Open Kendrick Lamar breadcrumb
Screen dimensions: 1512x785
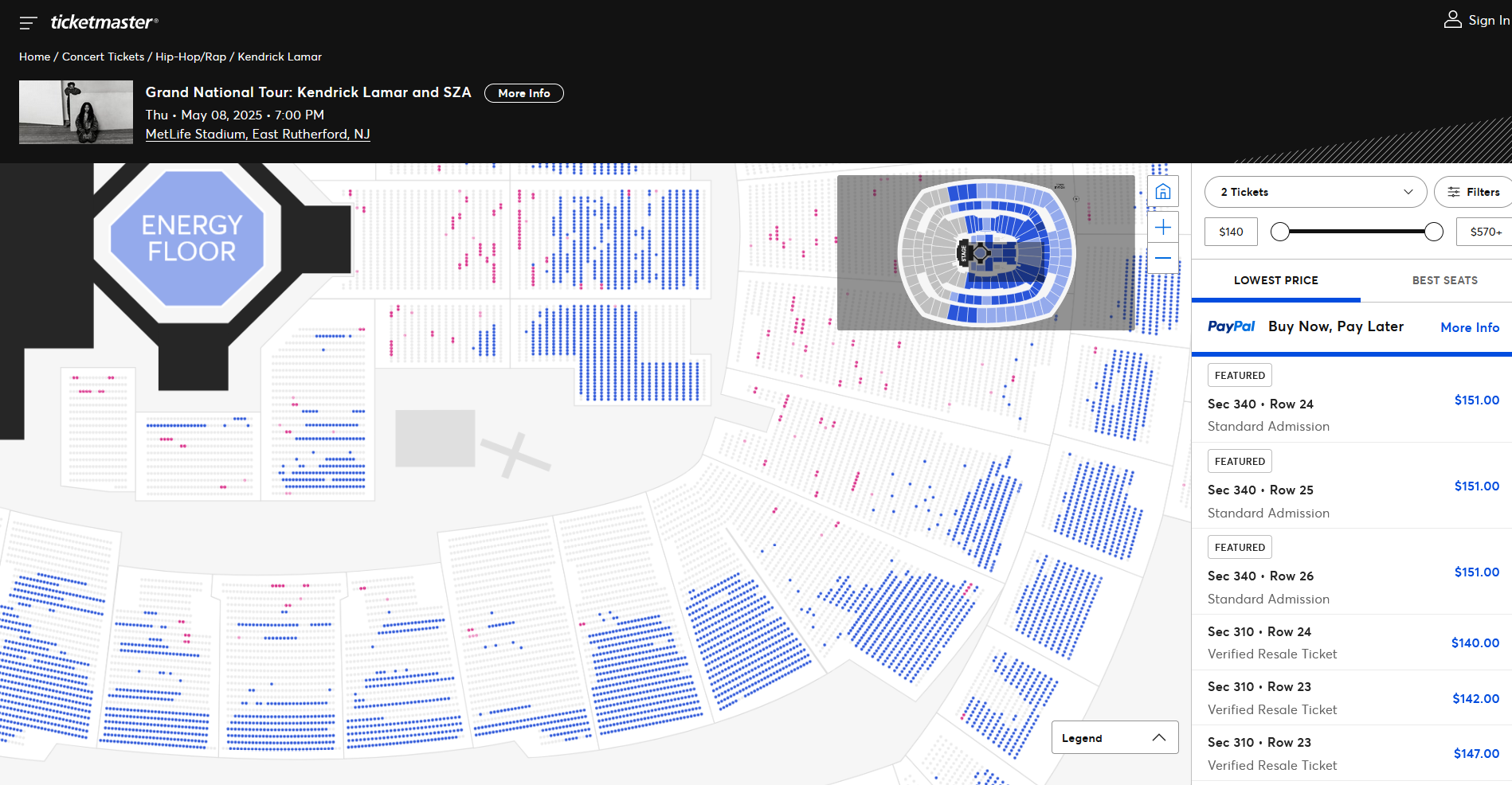[x=280, y=57]
